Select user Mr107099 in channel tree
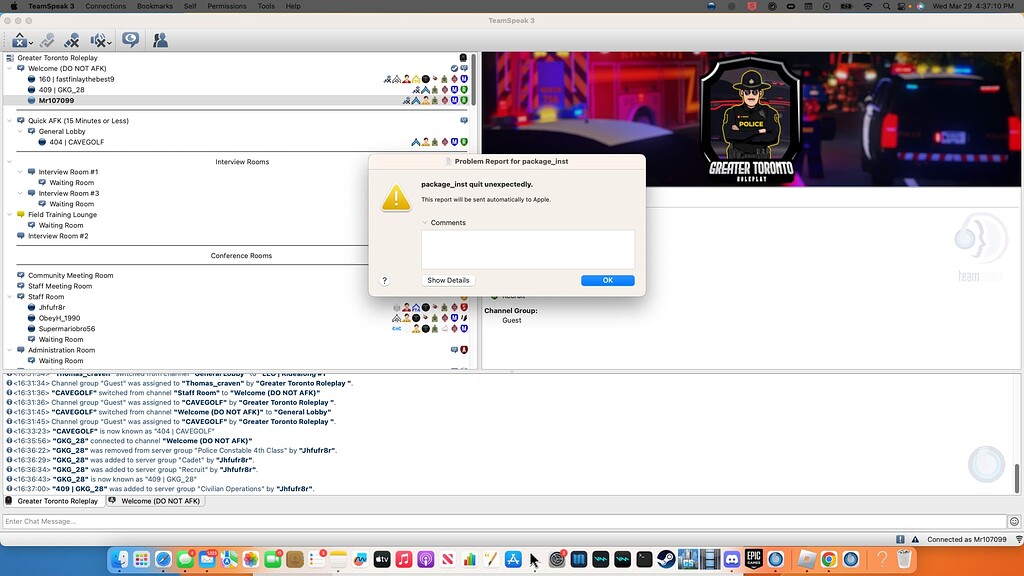1024x576 pixels. click(x=56, y=101)
